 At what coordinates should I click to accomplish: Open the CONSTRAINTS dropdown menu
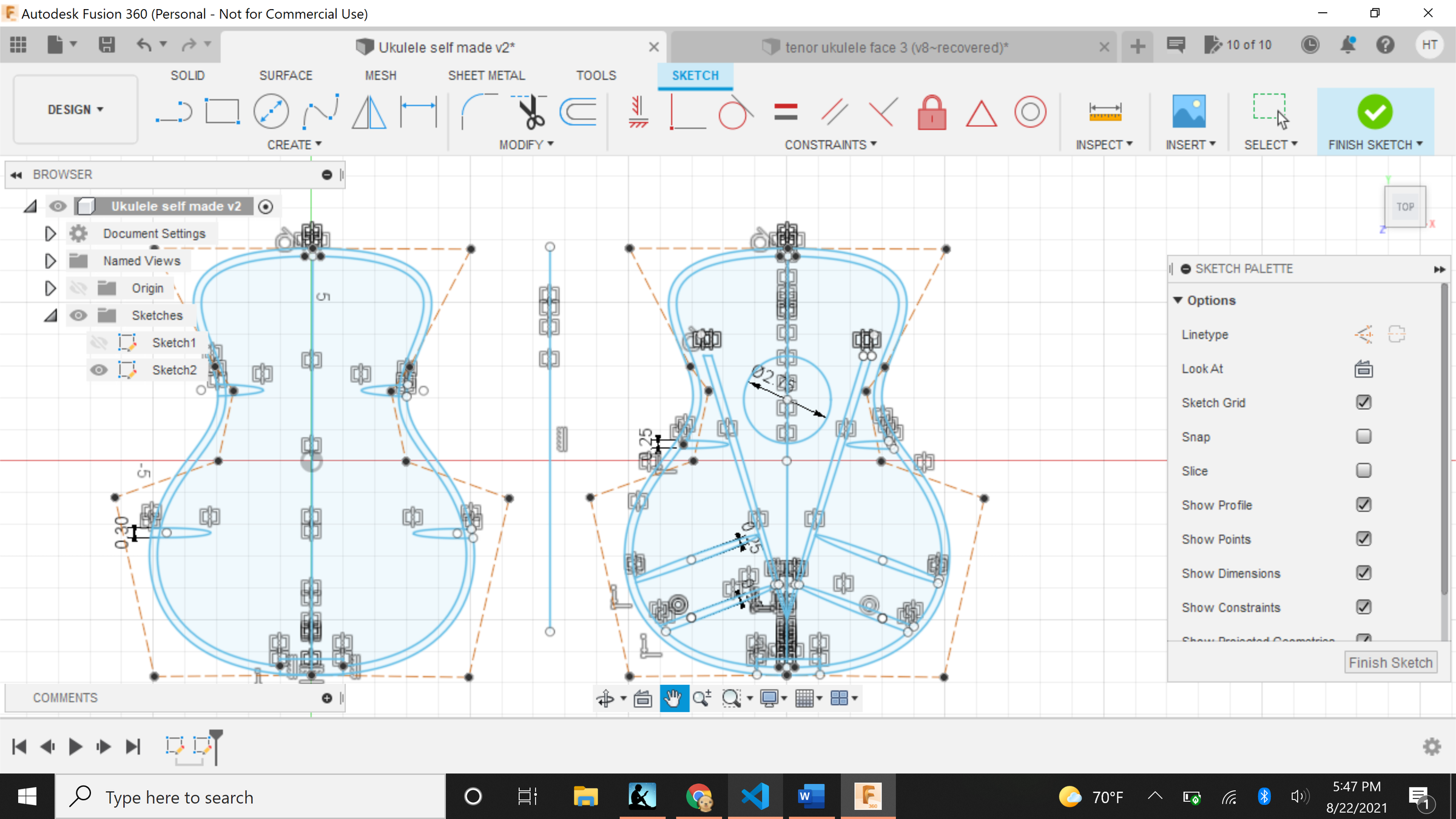(x=831, y=145)
